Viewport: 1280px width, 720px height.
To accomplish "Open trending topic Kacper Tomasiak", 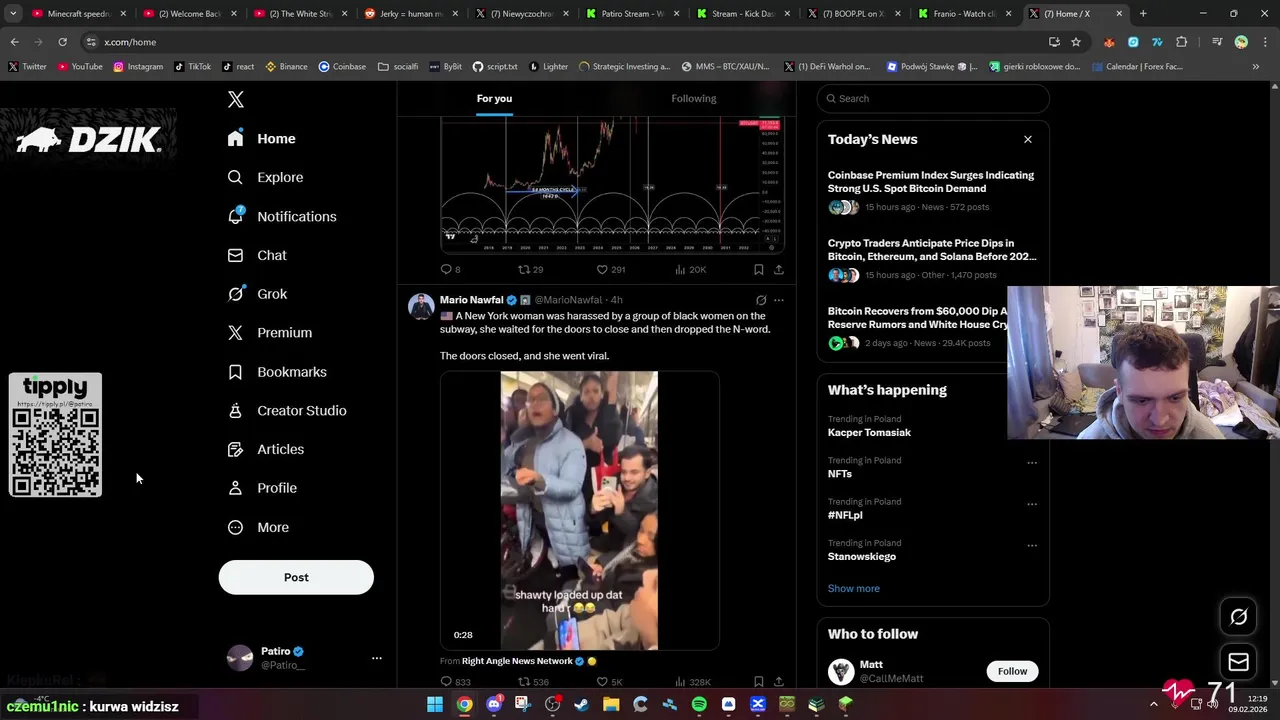I will (x=869, y=432).
